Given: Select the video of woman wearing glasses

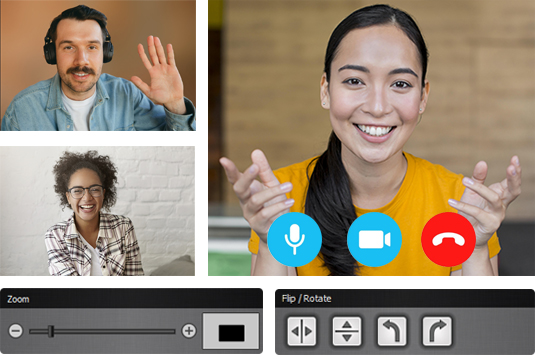Looking at the screenshot, I should (x=98, y=211).
